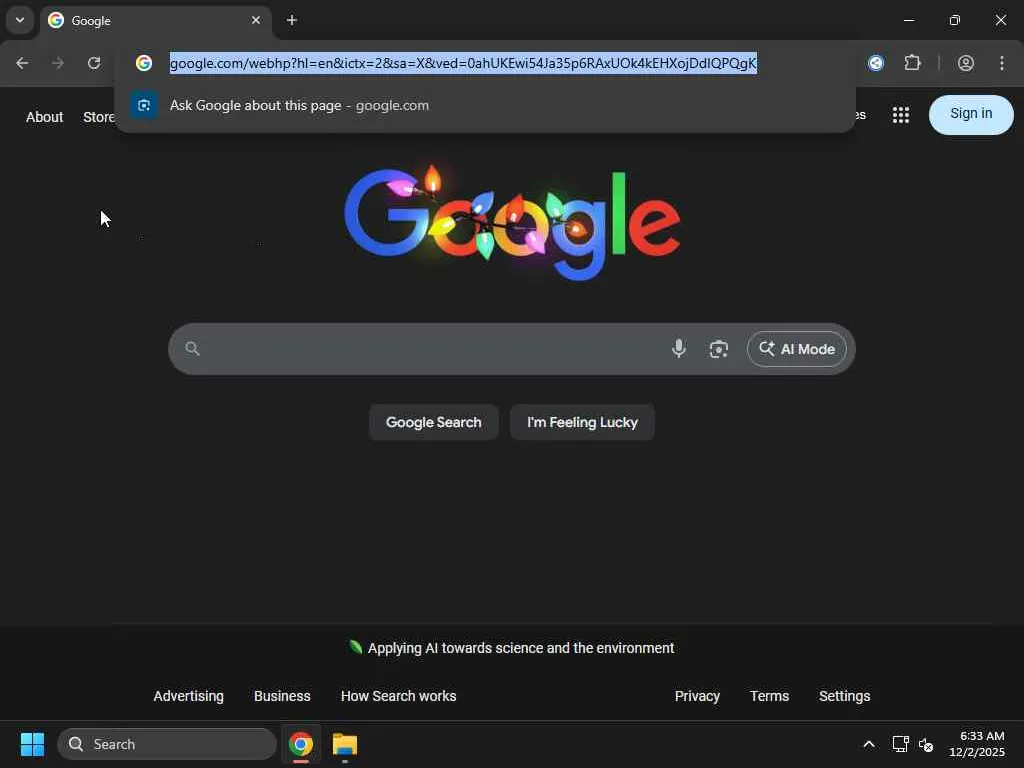Reload the current page
Screen dimensions: 1024x768
point(94,63)
